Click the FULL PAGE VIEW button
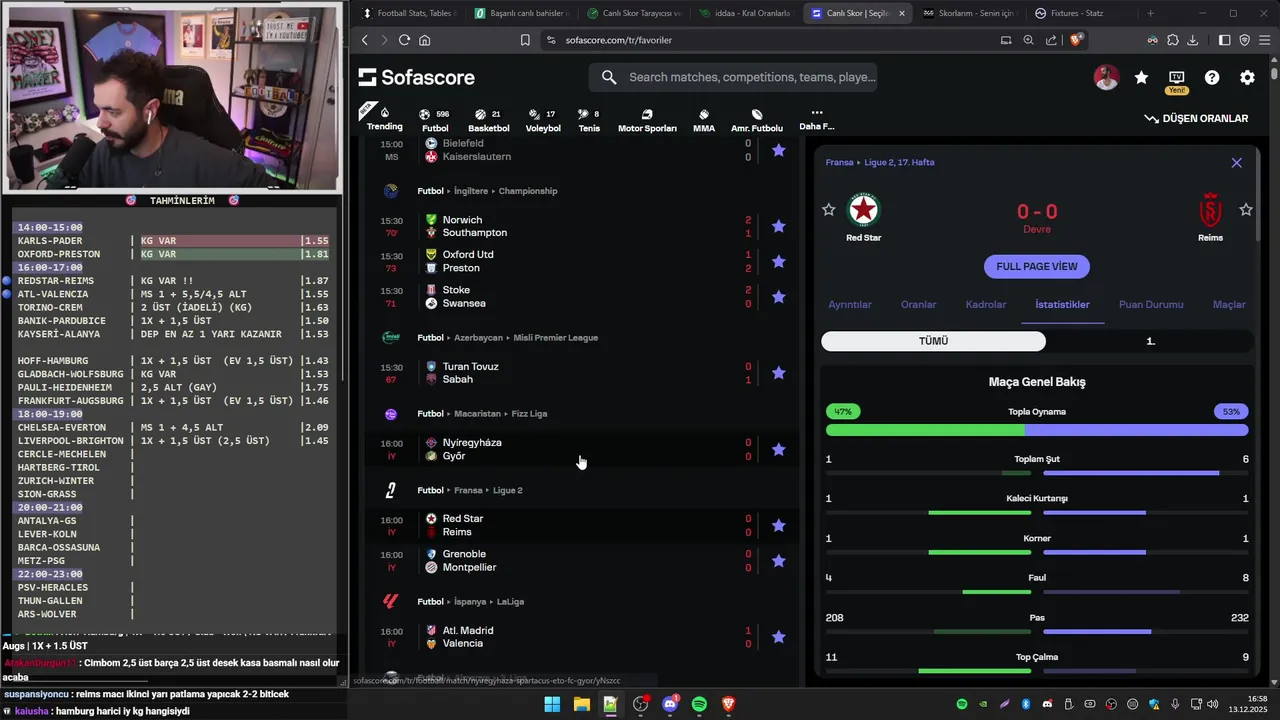The width and height of the screenshot is (1280, 720). pos(1037,266)
